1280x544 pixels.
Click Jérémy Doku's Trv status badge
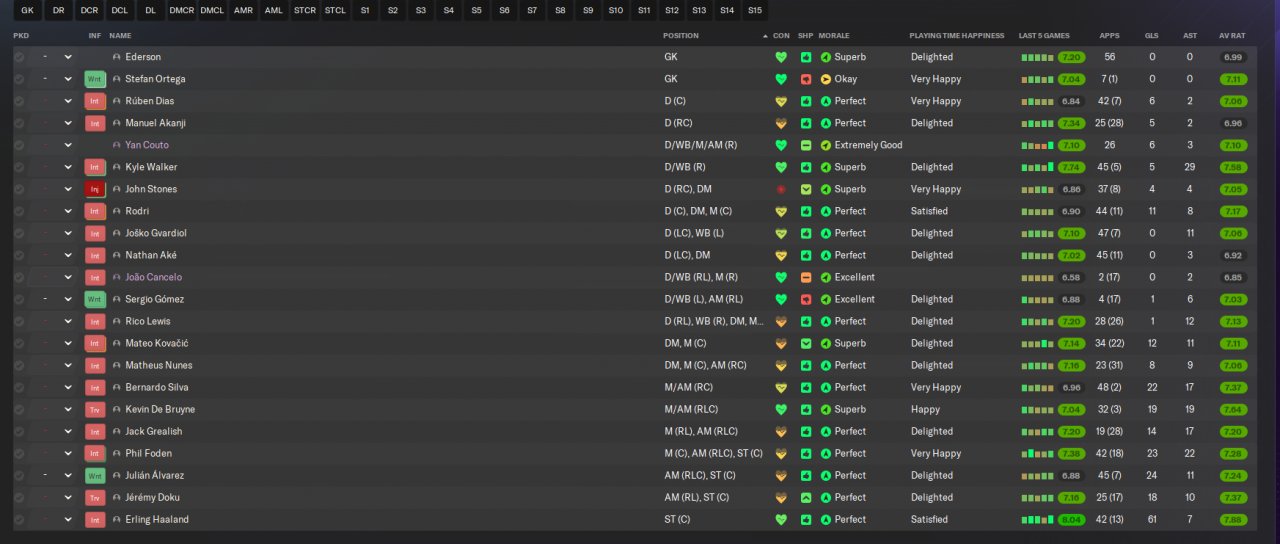(x=95, y=497)
